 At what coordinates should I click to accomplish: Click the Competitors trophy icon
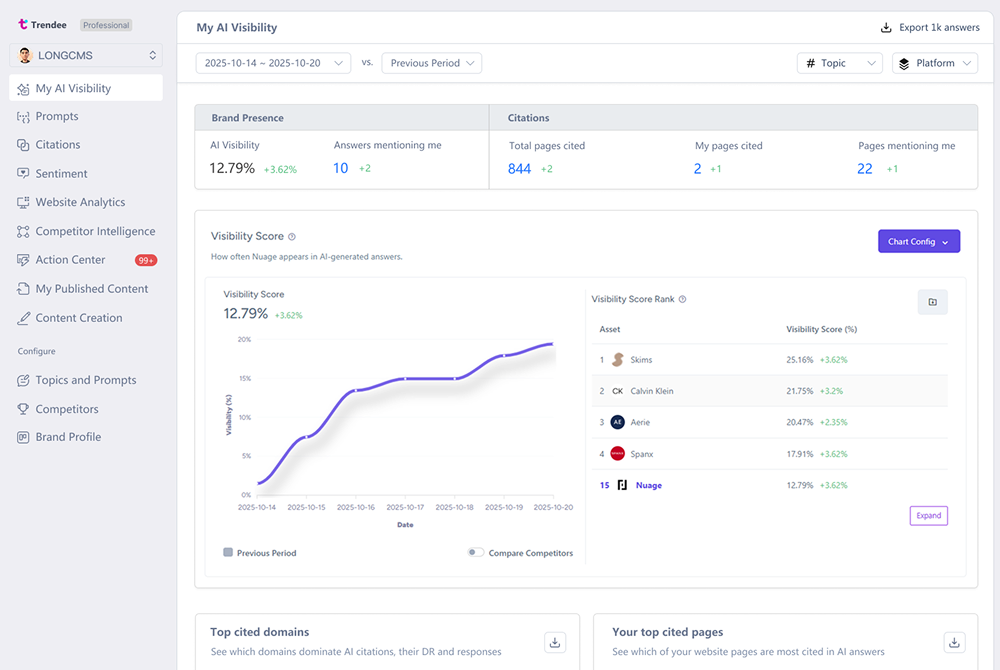(x=23, y=409)
